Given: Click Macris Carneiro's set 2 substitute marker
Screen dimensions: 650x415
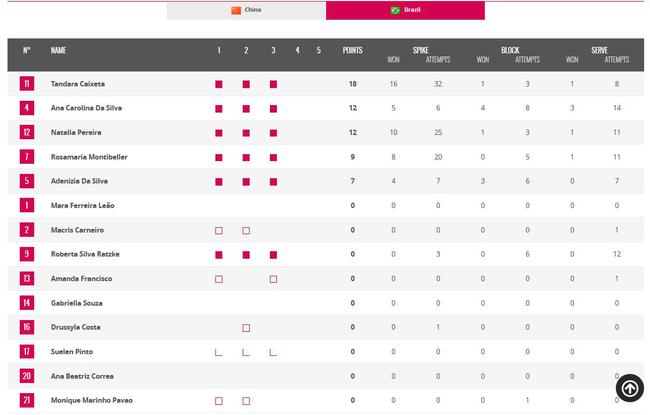Looking at the screenshot, I should click(246, 230).
